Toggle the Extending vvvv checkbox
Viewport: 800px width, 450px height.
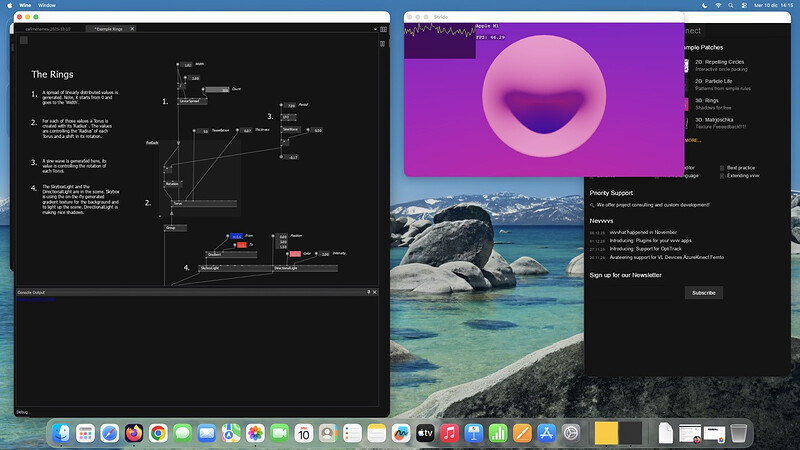pyautogui.click(x=724, y=176)
